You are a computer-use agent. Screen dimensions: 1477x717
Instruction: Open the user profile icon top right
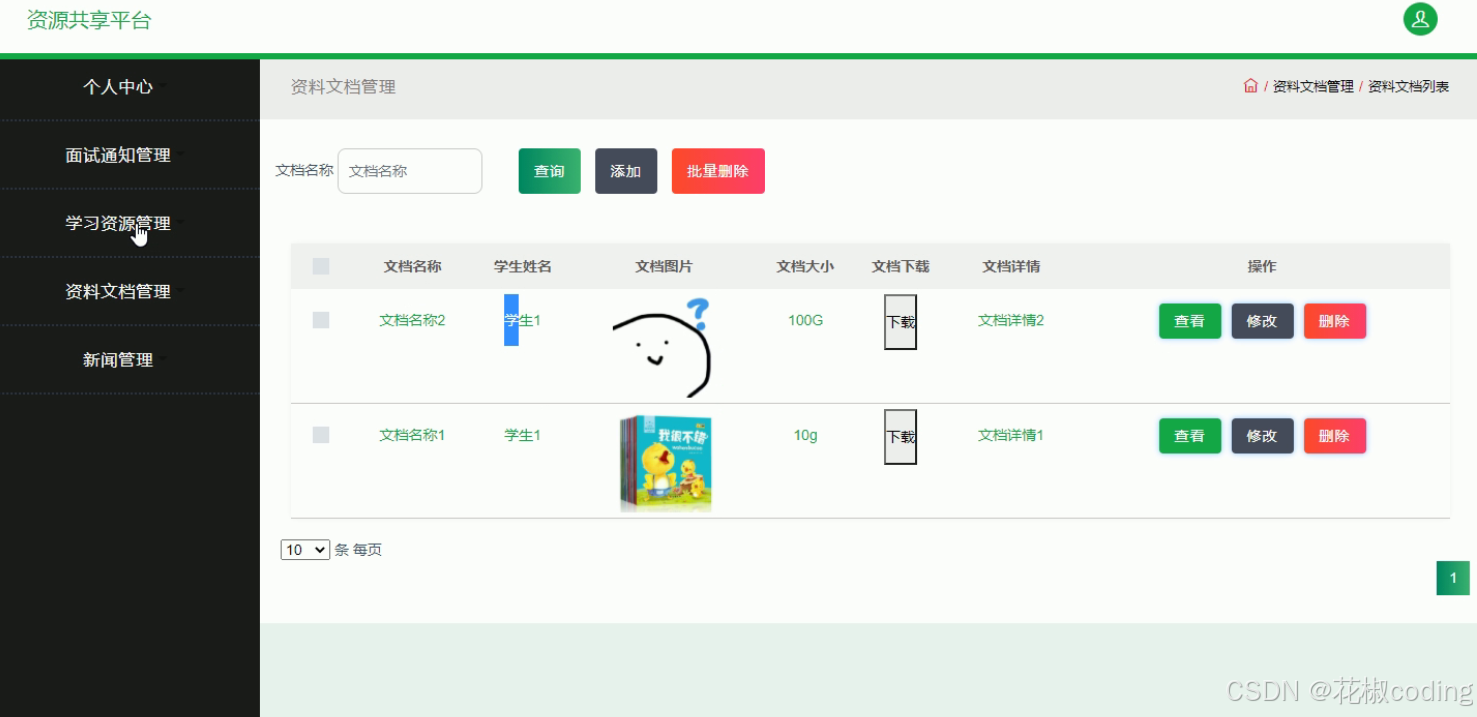[x=1420, y=19]
